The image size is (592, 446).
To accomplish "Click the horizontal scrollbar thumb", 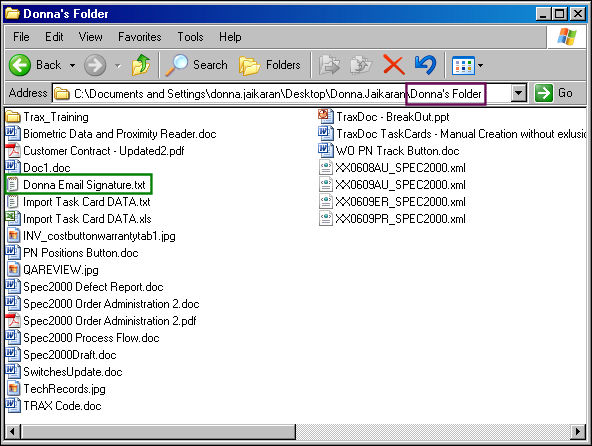I will point(158,432).
